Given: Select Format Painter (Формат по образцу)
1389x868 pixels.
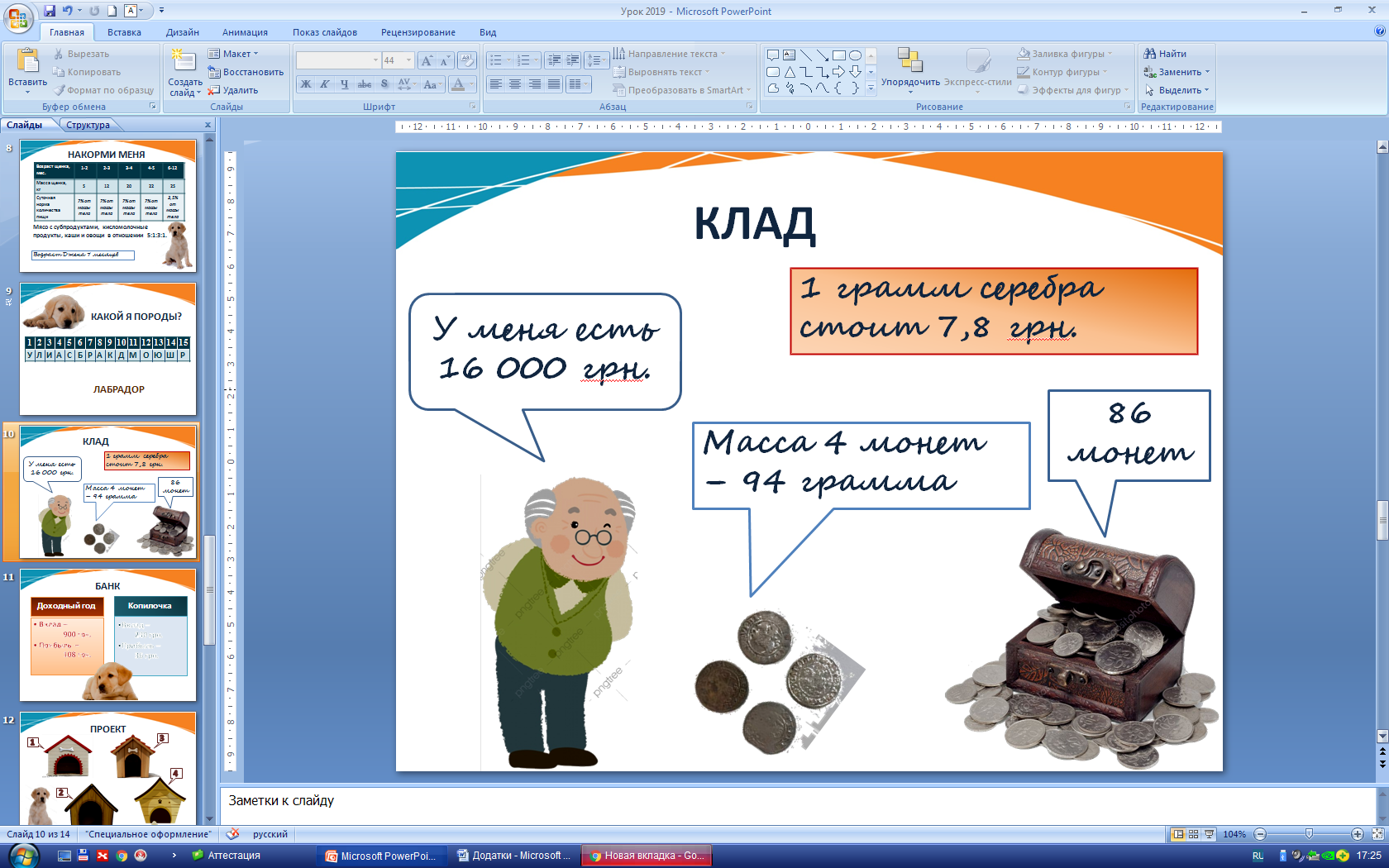Looking at the screenshot, I should pyautogui.click(x=103, y=90).
